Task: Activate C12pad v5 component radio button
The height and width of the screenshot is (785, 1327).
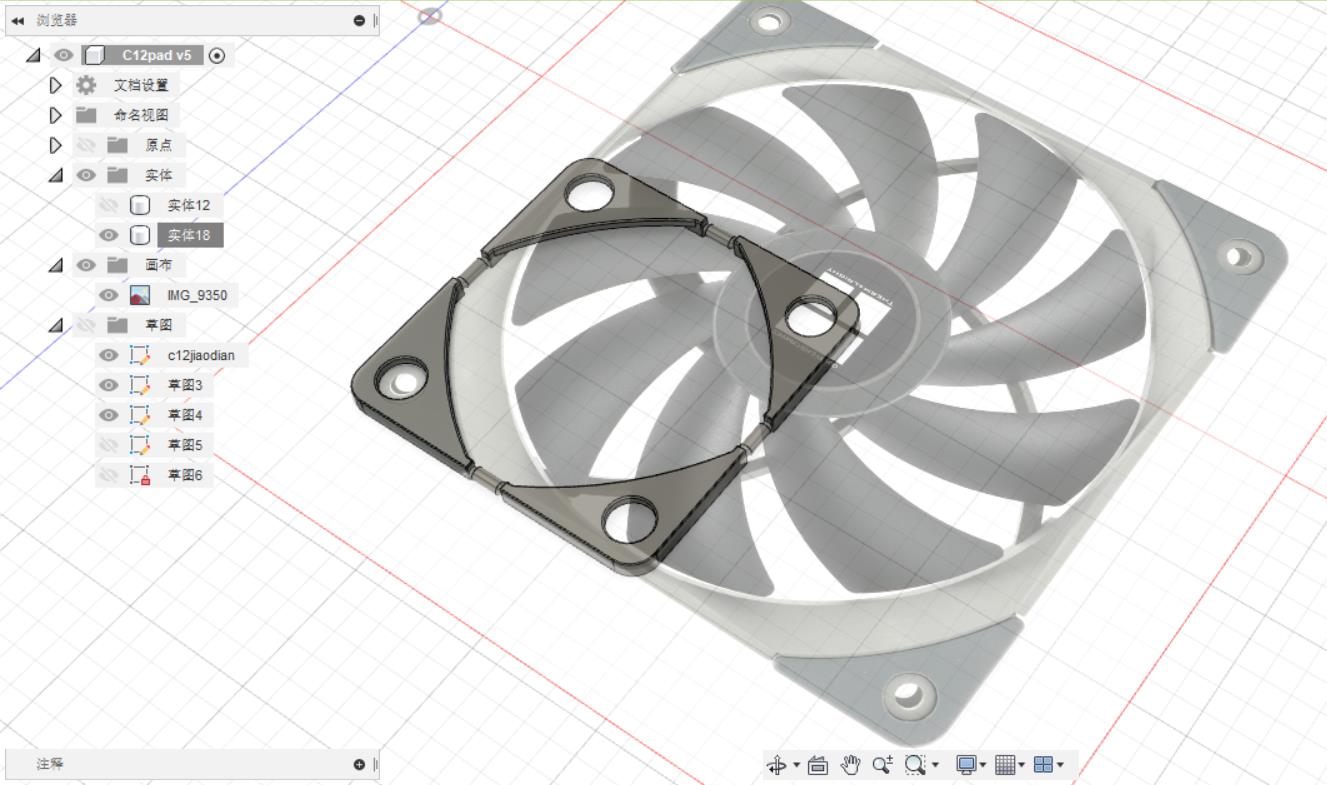Action: [218, 56]
